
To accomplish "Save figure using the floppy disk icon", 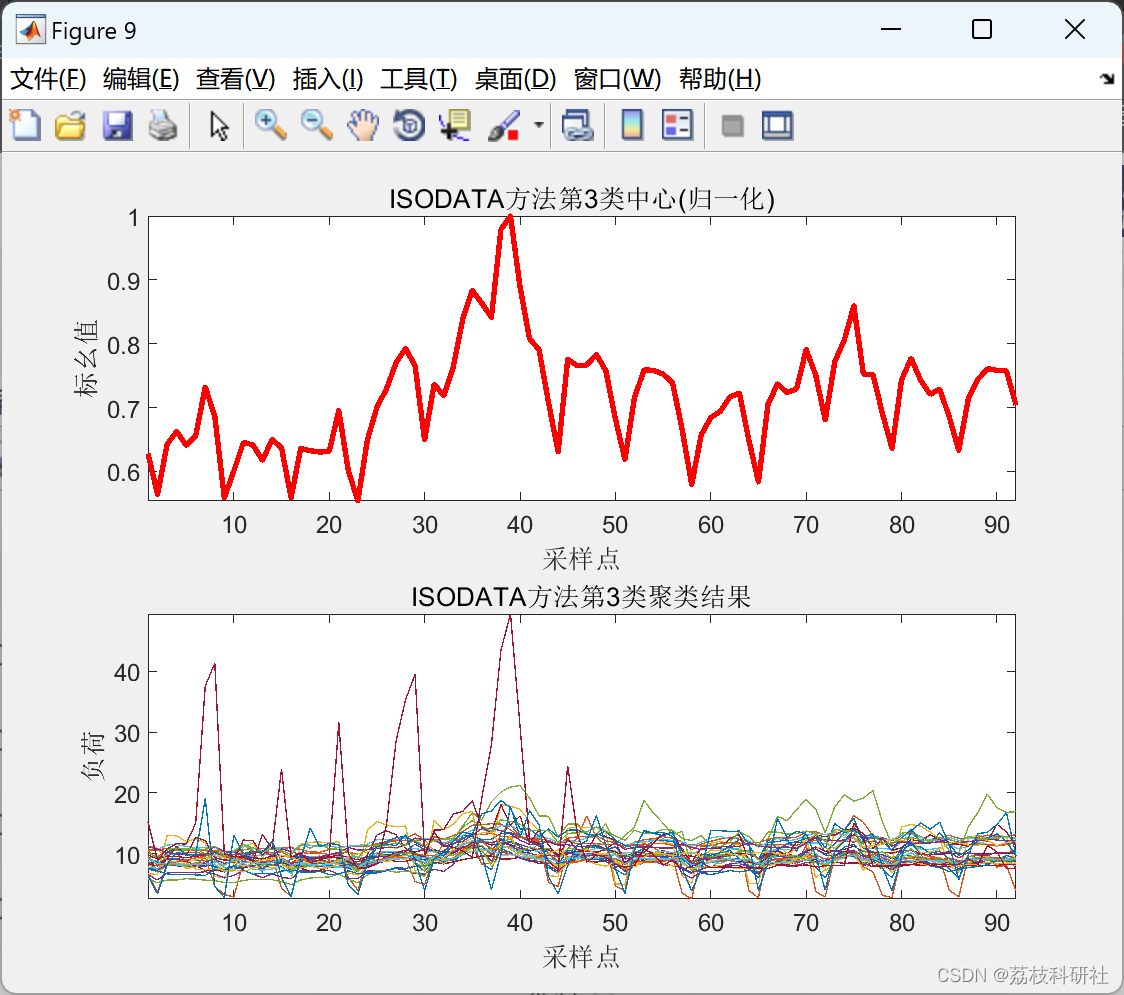I will coord(117,125).
